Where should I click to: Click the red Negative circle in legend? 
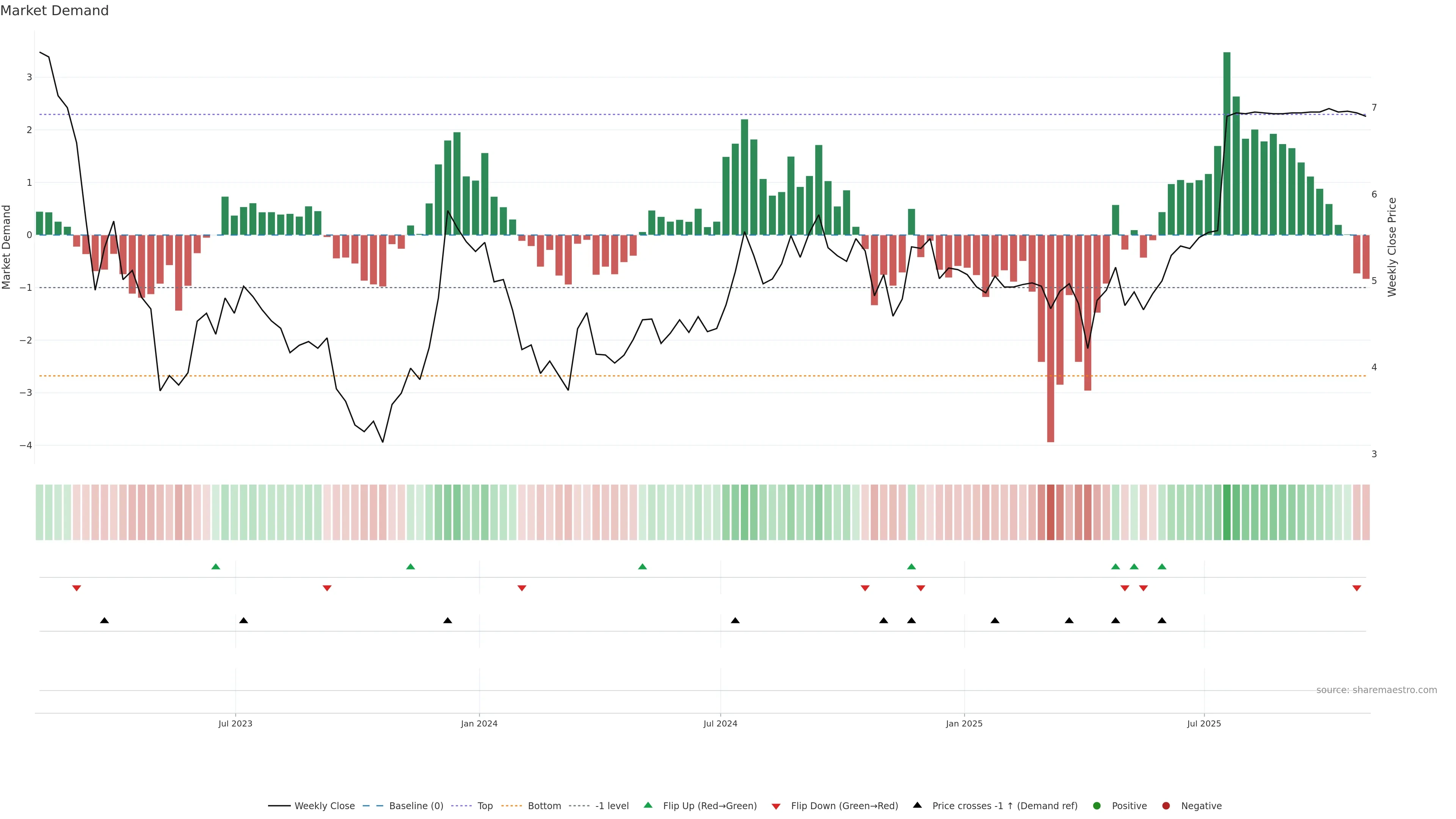click(x=1166, y=805)
